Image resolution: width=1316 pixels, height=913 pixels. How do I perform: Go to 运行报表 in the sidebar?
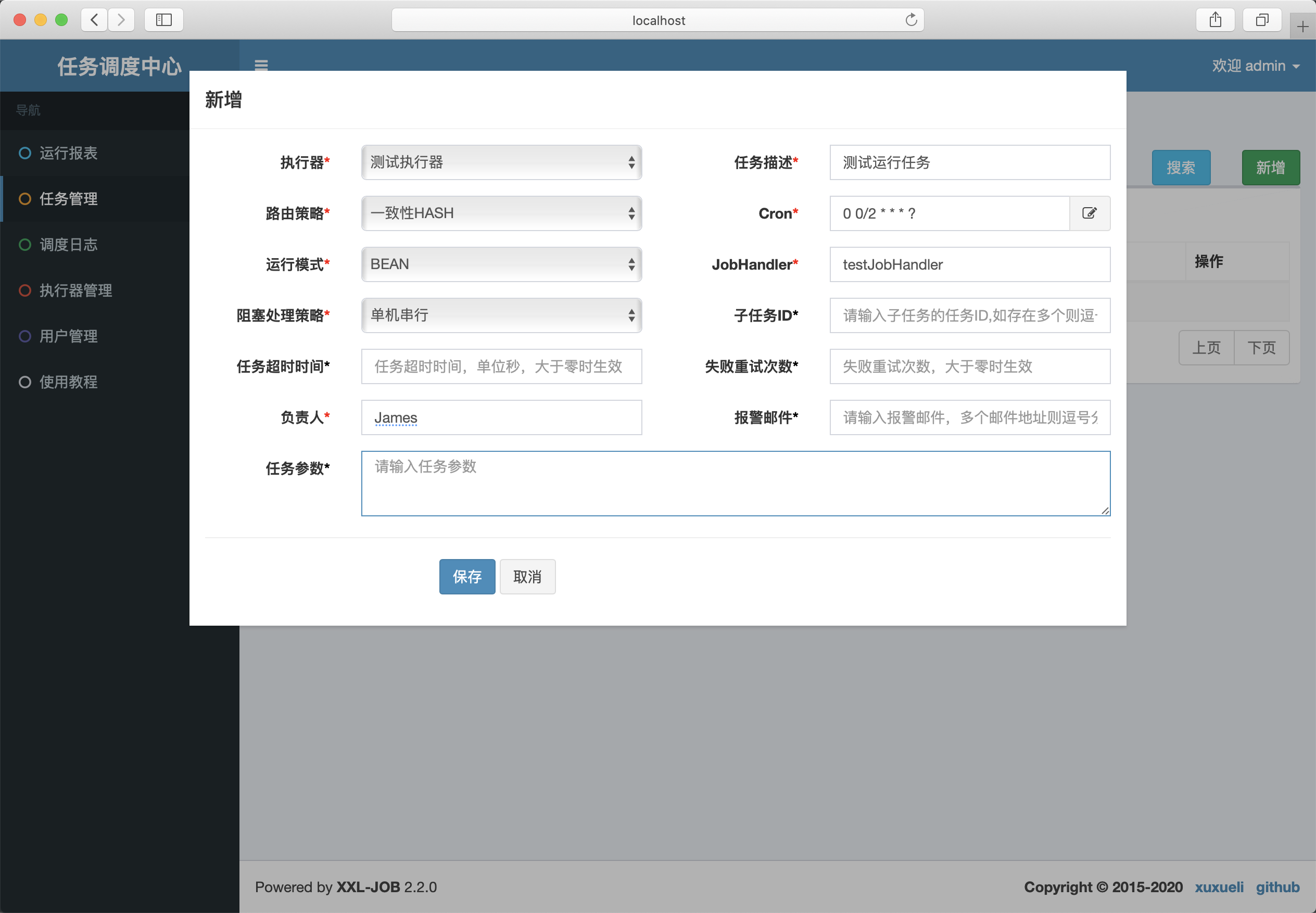coord(95,153)
